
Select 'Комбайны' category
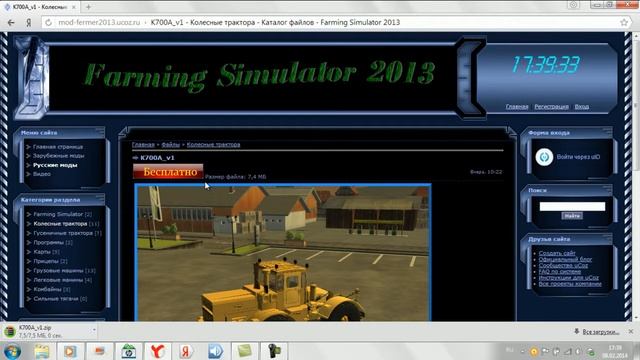click(47, 289)
